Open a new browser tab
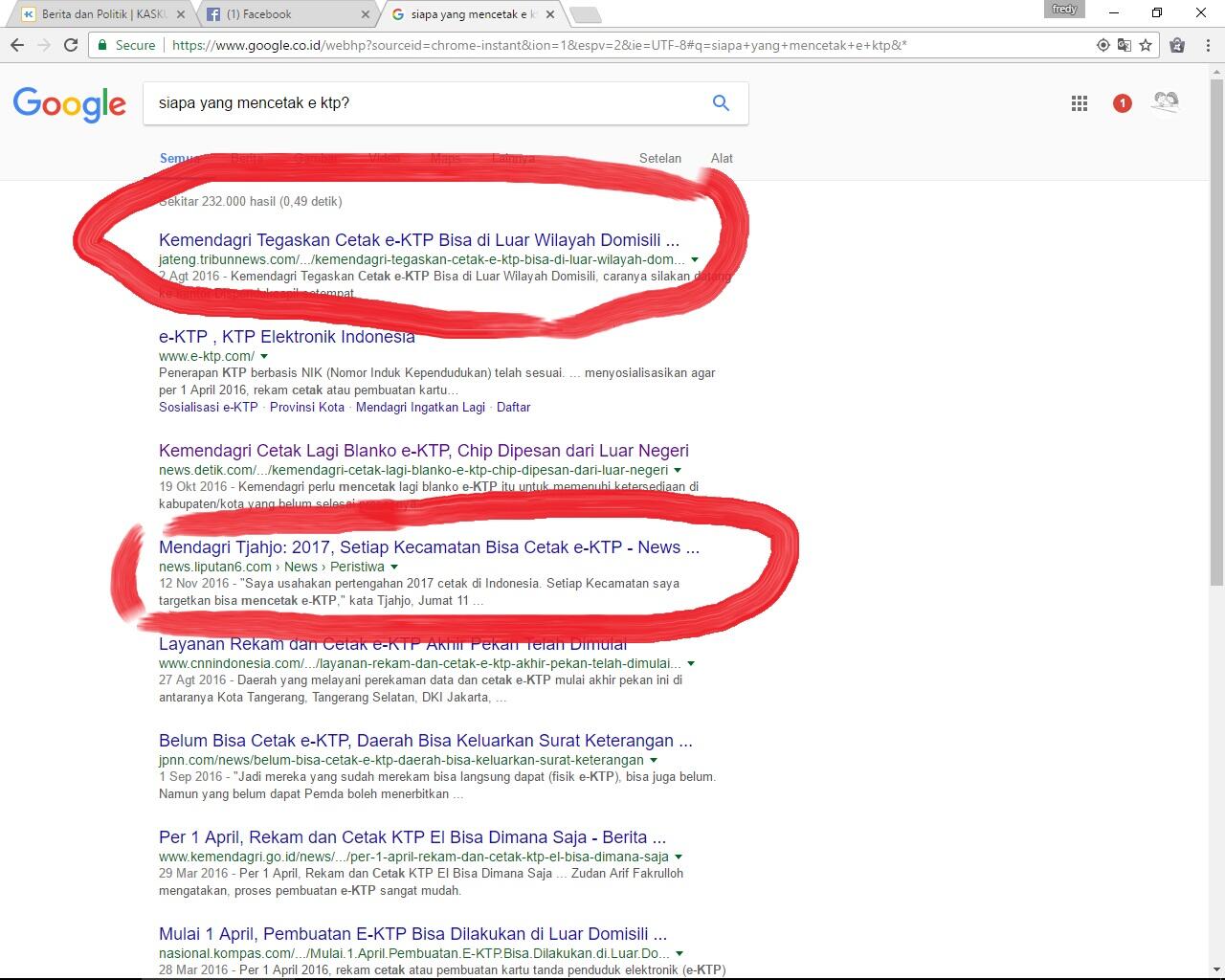 585,14
